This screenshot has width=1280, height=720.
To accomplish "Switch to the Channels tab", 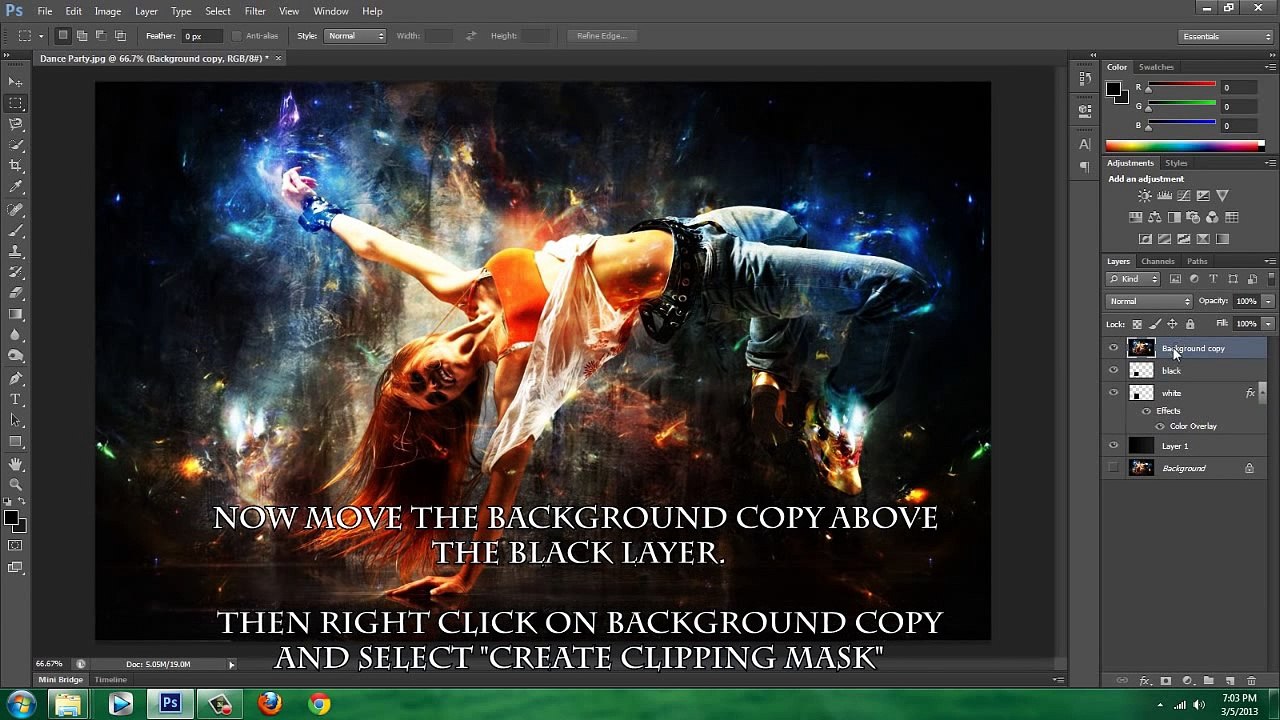I will pyautogui.click(x=1158, y=261).
